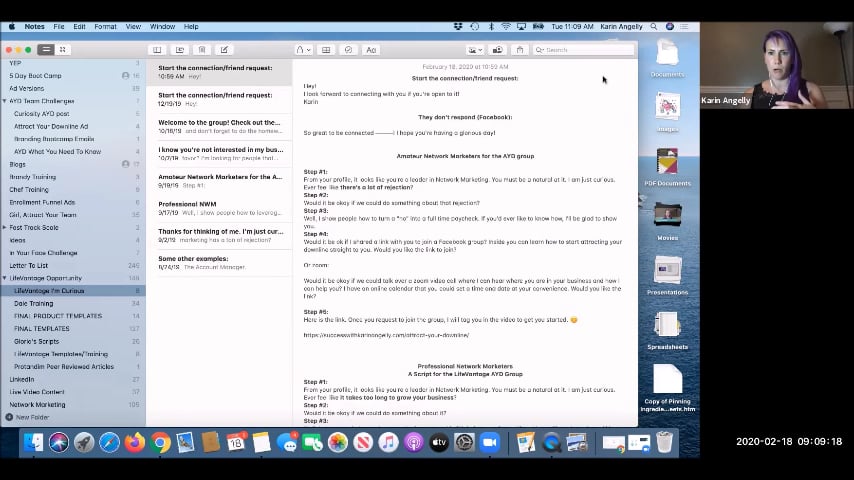Open Zoom from the Dock
Screen dimensions: 854x480
(x=490, y=442)
